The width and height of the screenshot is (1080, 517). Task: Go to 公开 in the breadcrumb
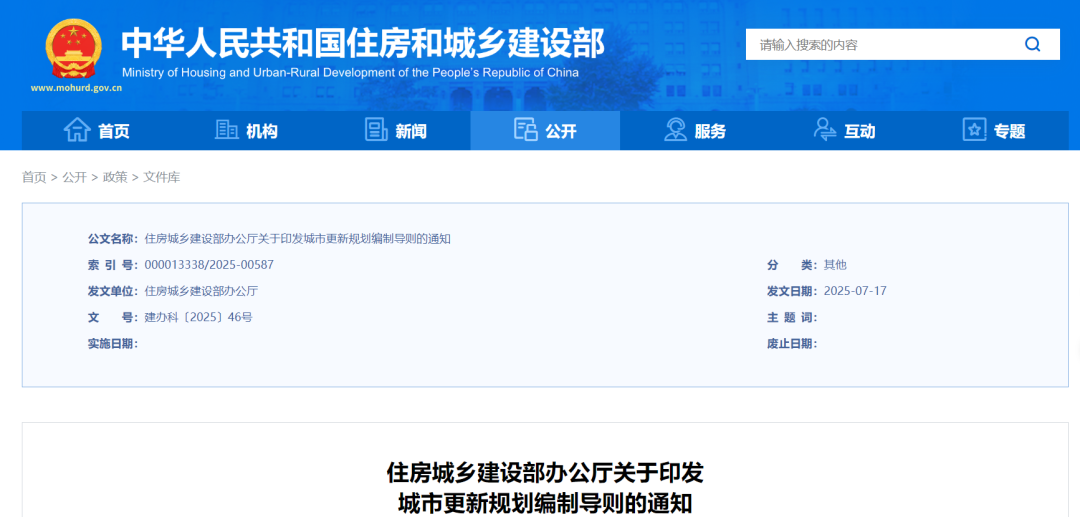[x=74, y=178]
